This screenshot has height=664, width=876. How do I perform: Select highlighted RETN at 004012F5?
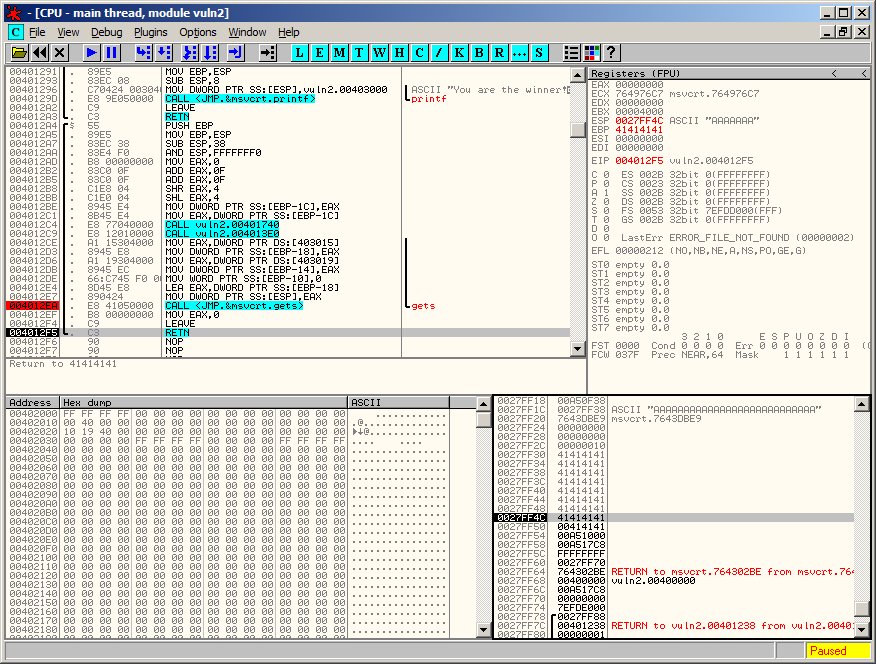pos(177,332)
